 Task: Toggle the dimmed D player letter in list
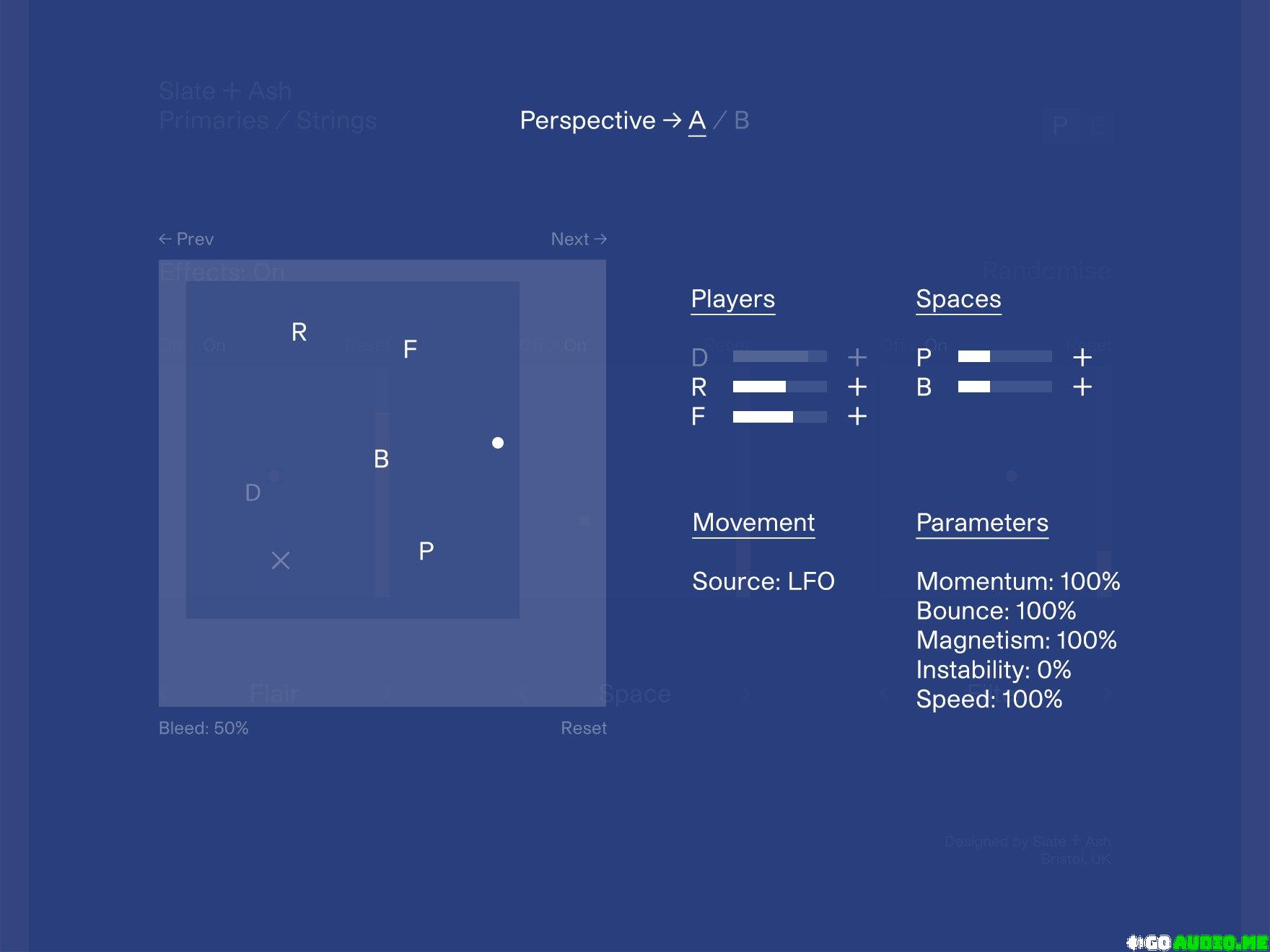tap(699, 358)
